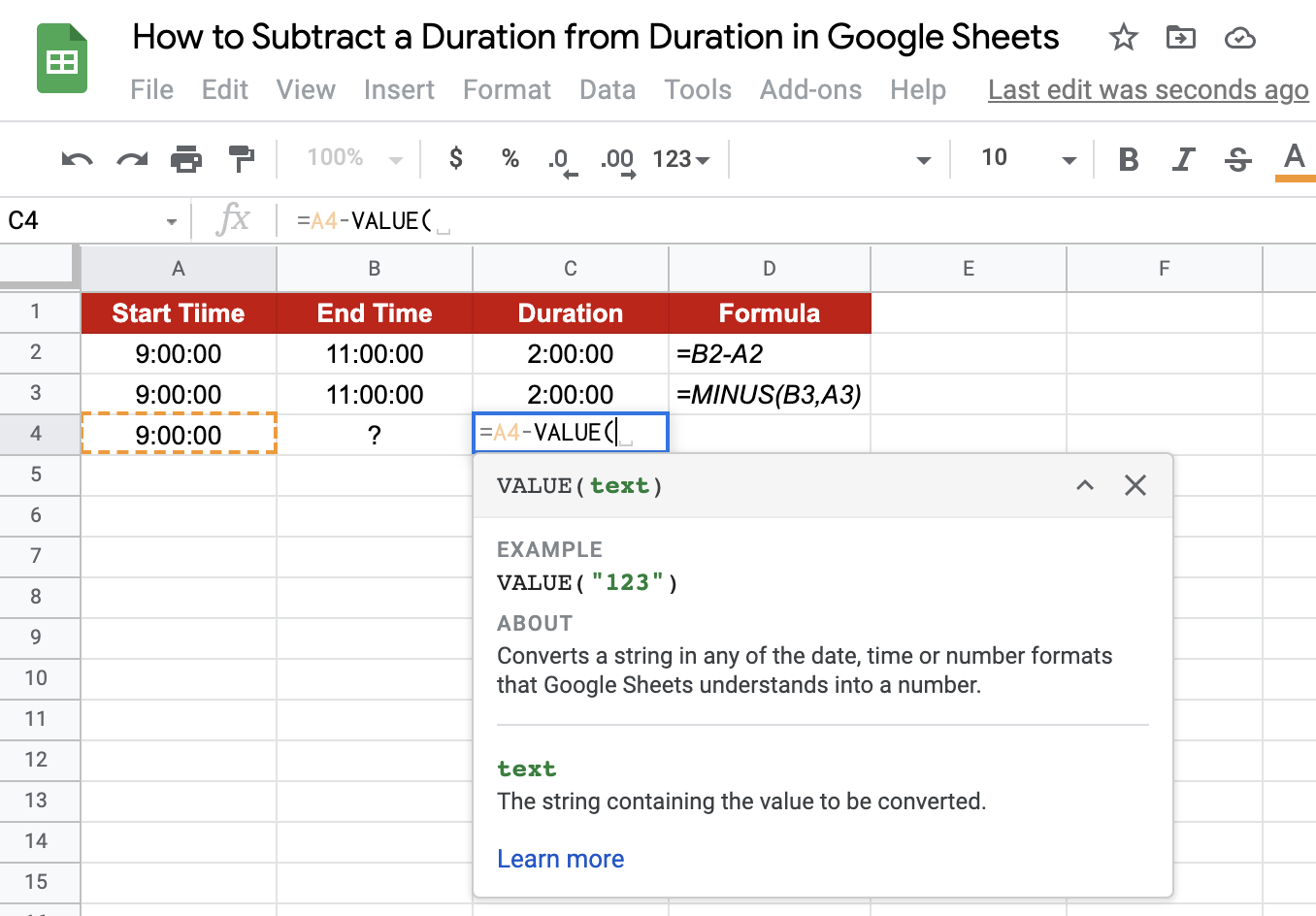The height and width of the screenshot is (916, 1316).
Task: Open the text color picker
Action: pos(1294,158)
